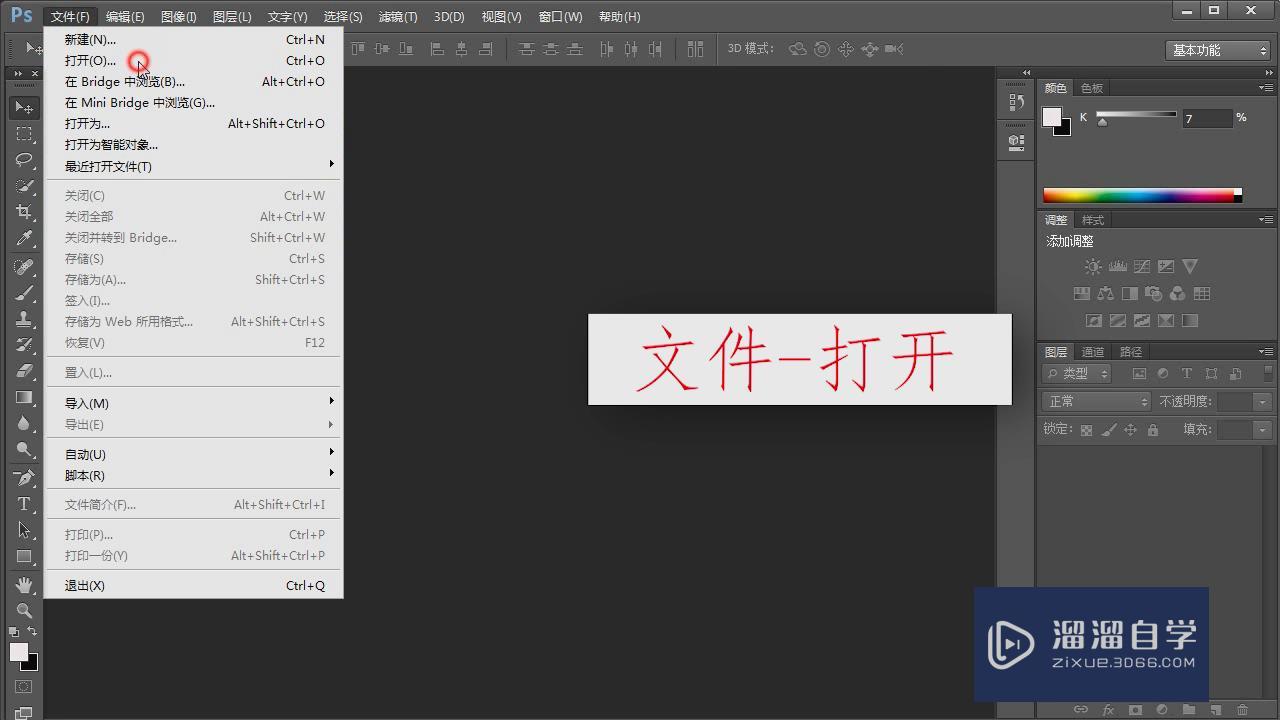Toggle pixel layer filter in Layers panel

pos(1139,373)
